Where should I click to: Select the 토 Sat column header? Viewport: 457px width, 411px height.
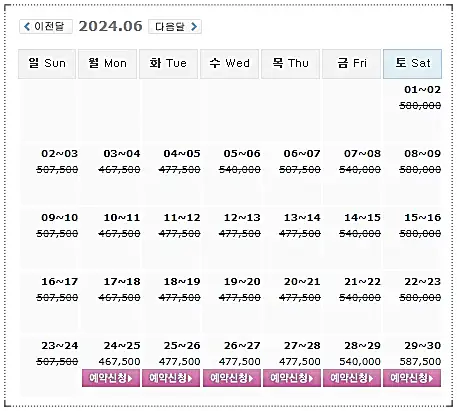point(413,64)
